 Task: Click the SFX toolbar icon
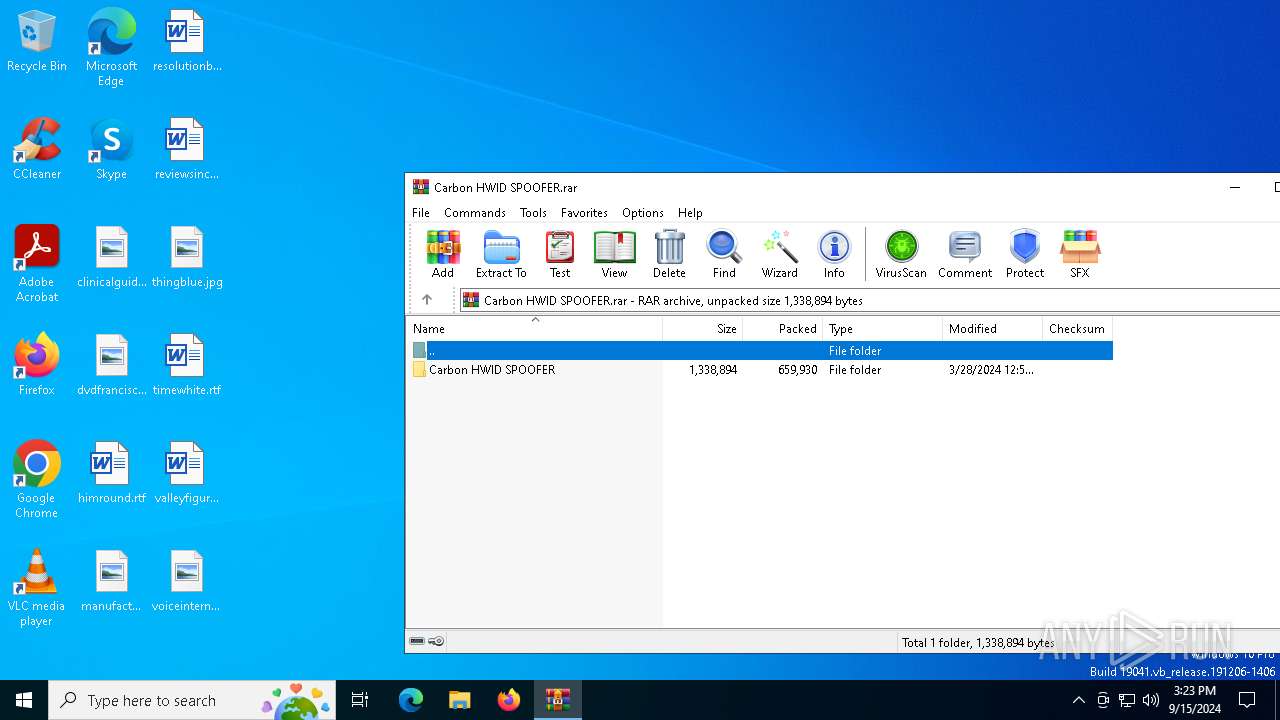pyautogui.click(x=1080, y=254)
